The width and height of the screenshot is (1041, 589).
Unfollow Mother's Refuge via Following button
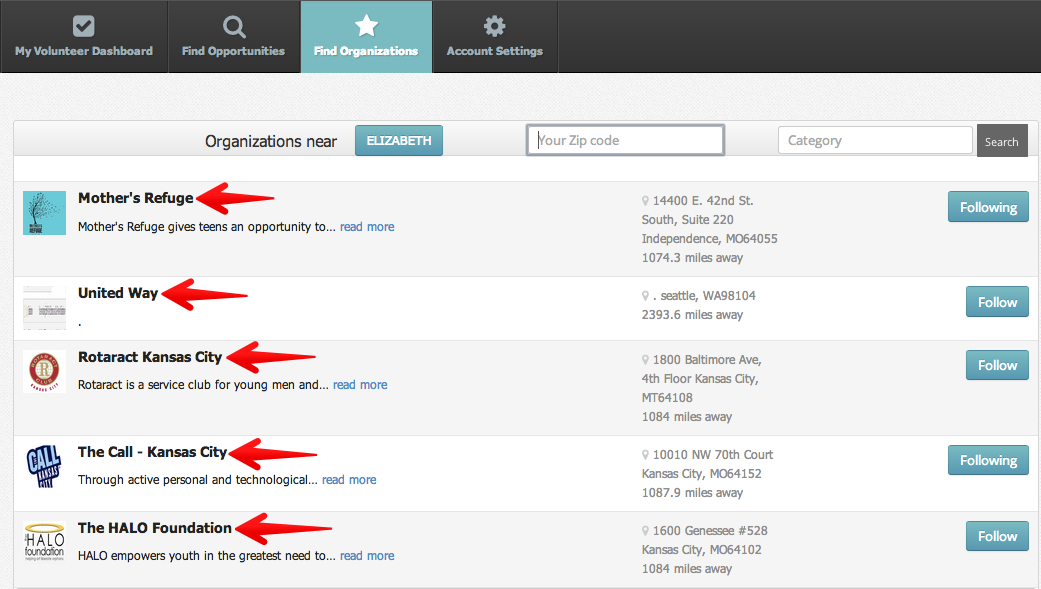(x=987, y=208)
